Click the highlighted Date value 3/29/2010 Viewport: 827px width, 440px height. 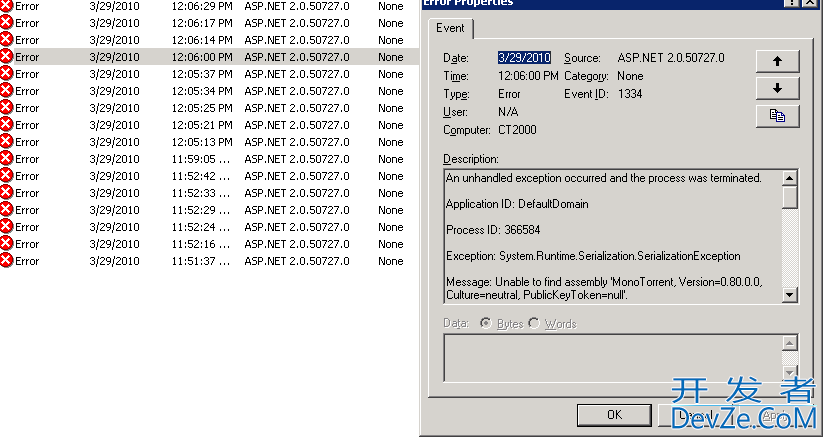524,58
